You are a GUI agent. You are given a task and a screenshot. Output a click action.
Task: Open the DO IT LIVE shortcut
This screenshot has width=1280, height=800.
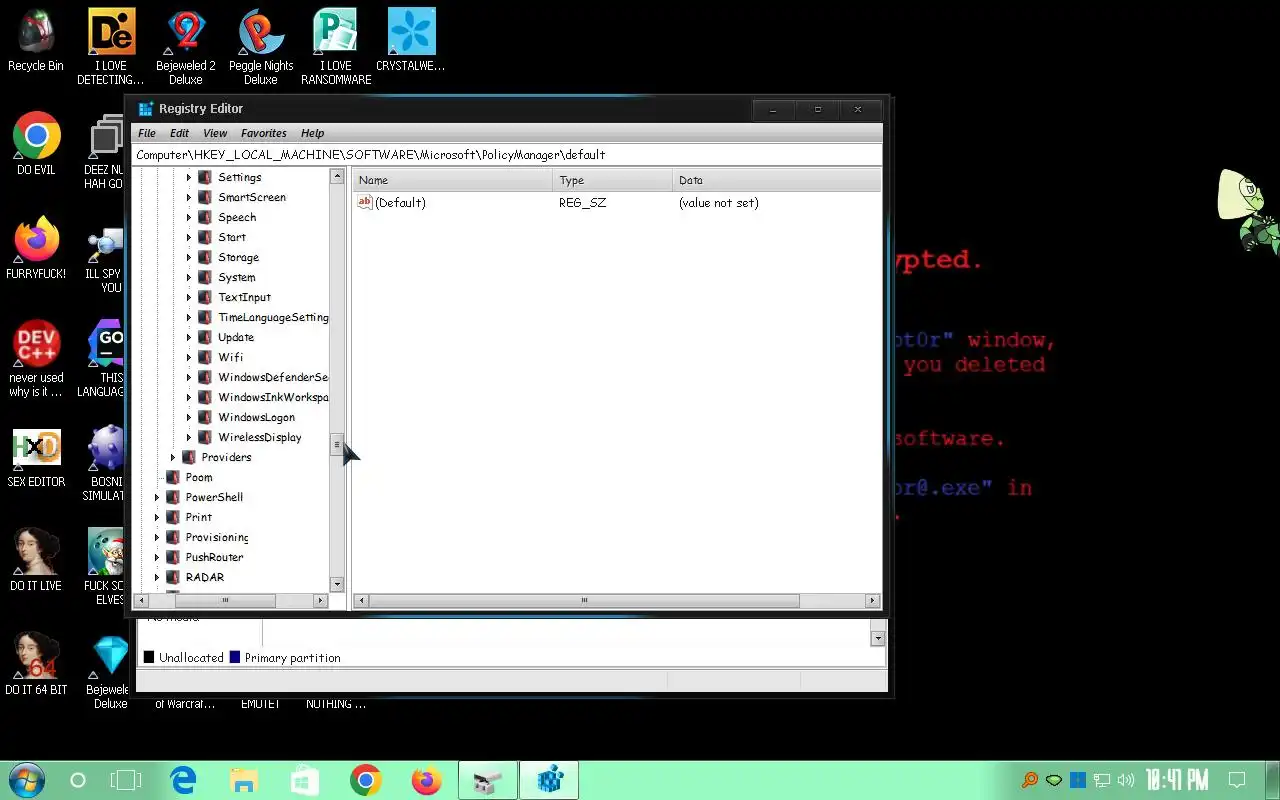[x=36, y=560]
